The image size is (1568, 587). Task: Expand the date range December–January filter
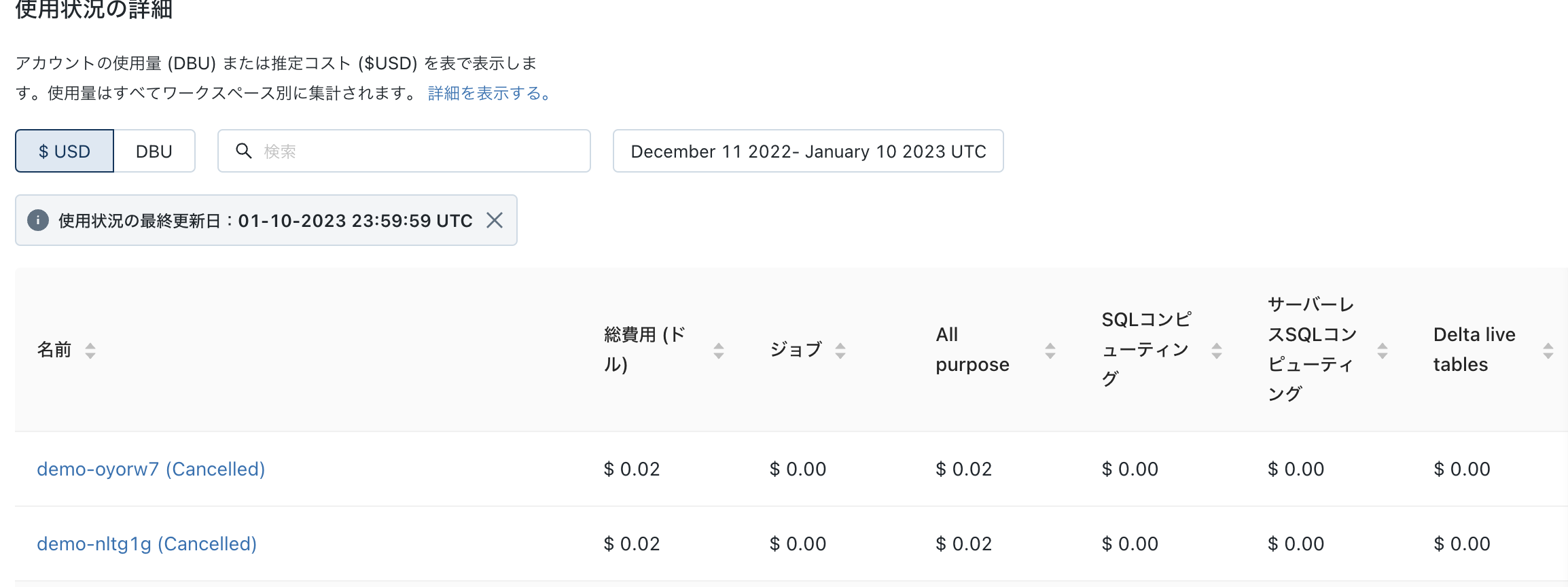[x=808, y=151]
